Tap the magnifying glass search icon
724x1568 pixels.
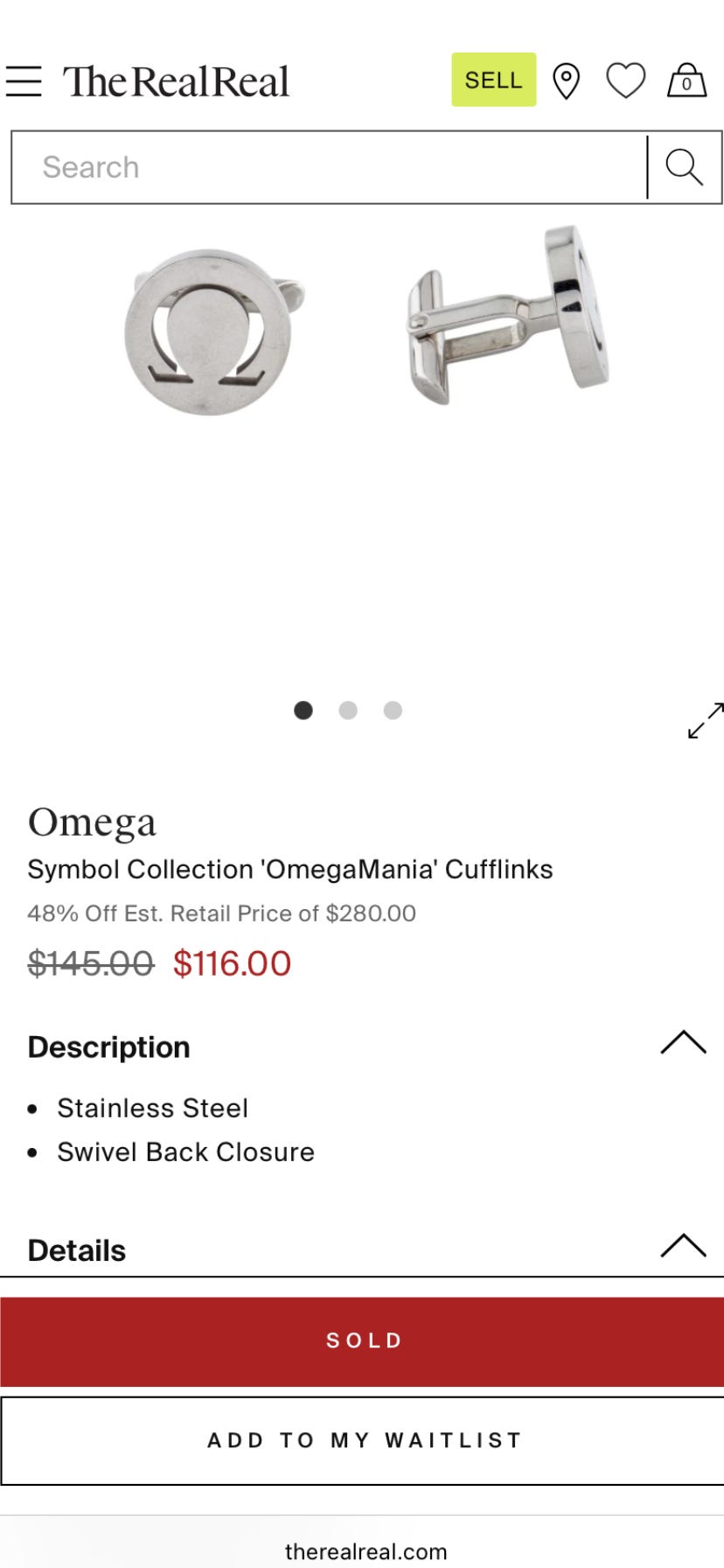(684, 167)
